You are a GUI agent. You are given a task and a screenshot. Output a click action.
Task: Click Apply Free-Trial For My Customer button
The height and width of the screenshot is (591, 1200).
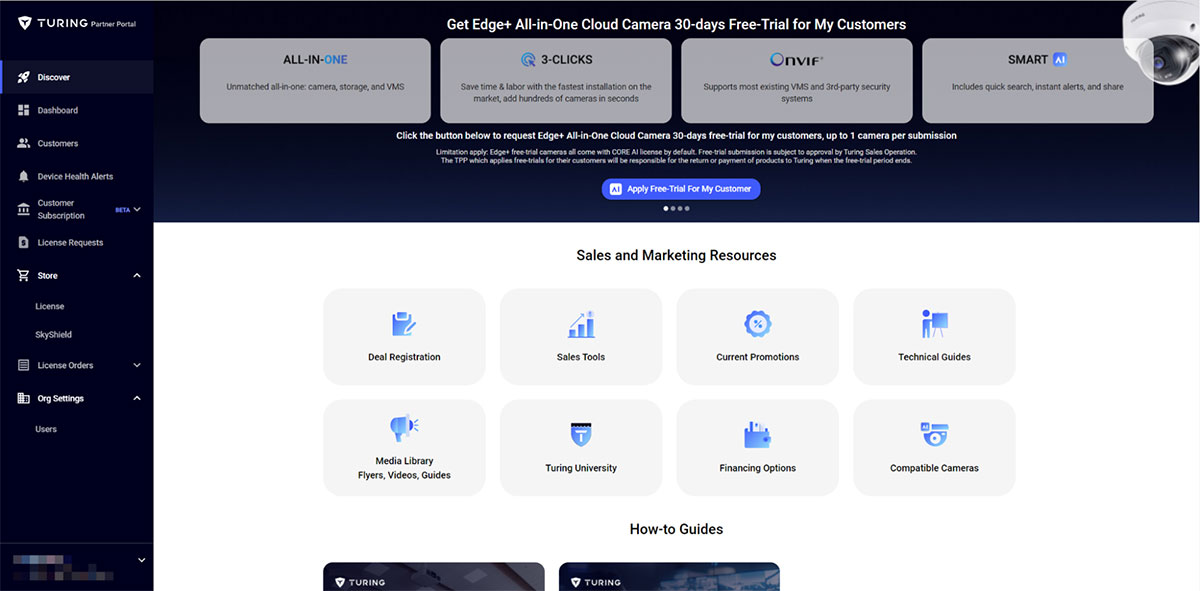coord(681,188)
